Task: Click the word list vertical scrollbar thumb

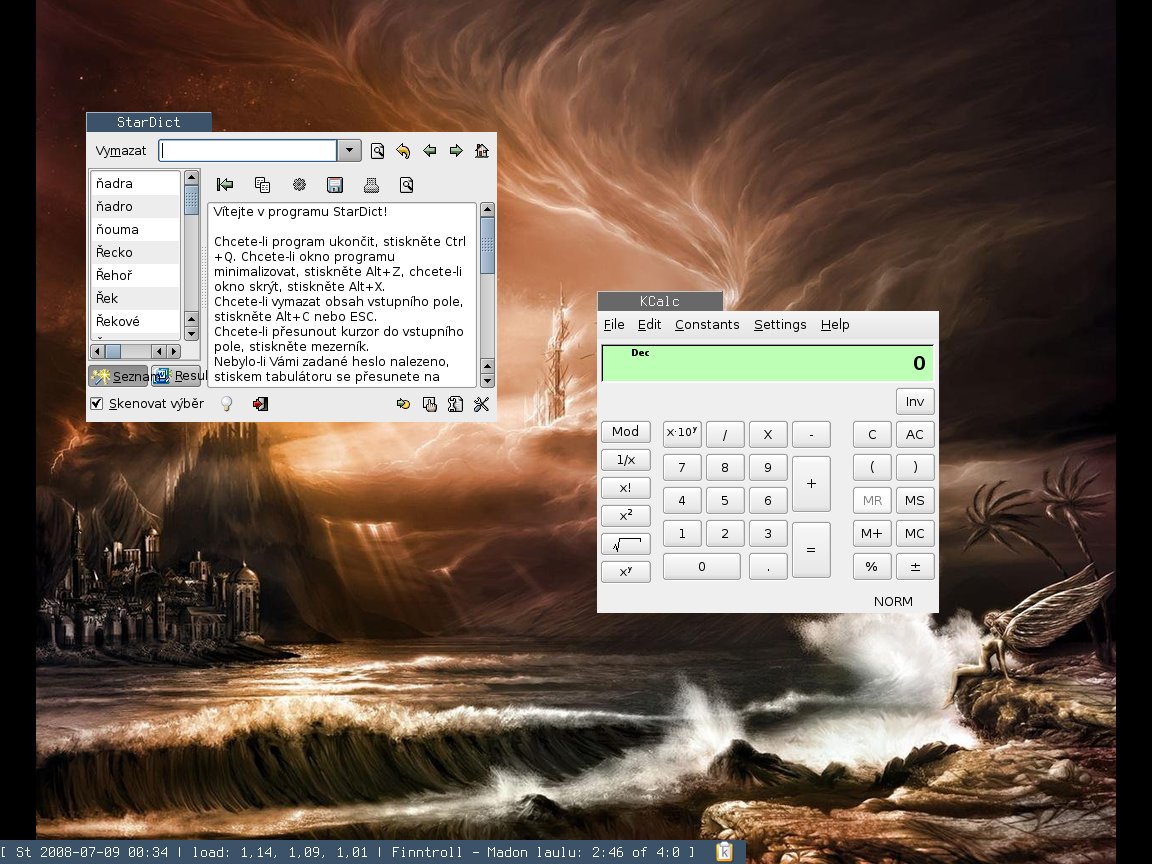Action: pos(192,200)
